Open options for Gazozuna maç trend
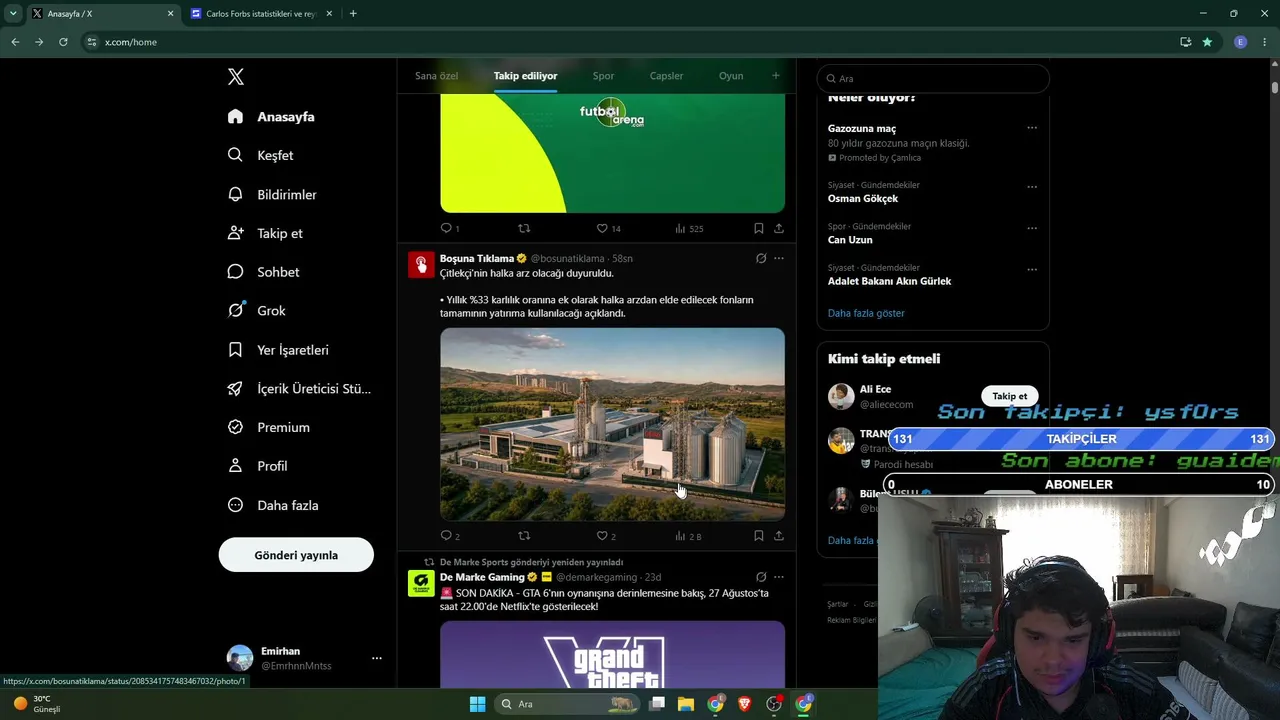This screenshot has width=1280, height=720. [1032, 128]
